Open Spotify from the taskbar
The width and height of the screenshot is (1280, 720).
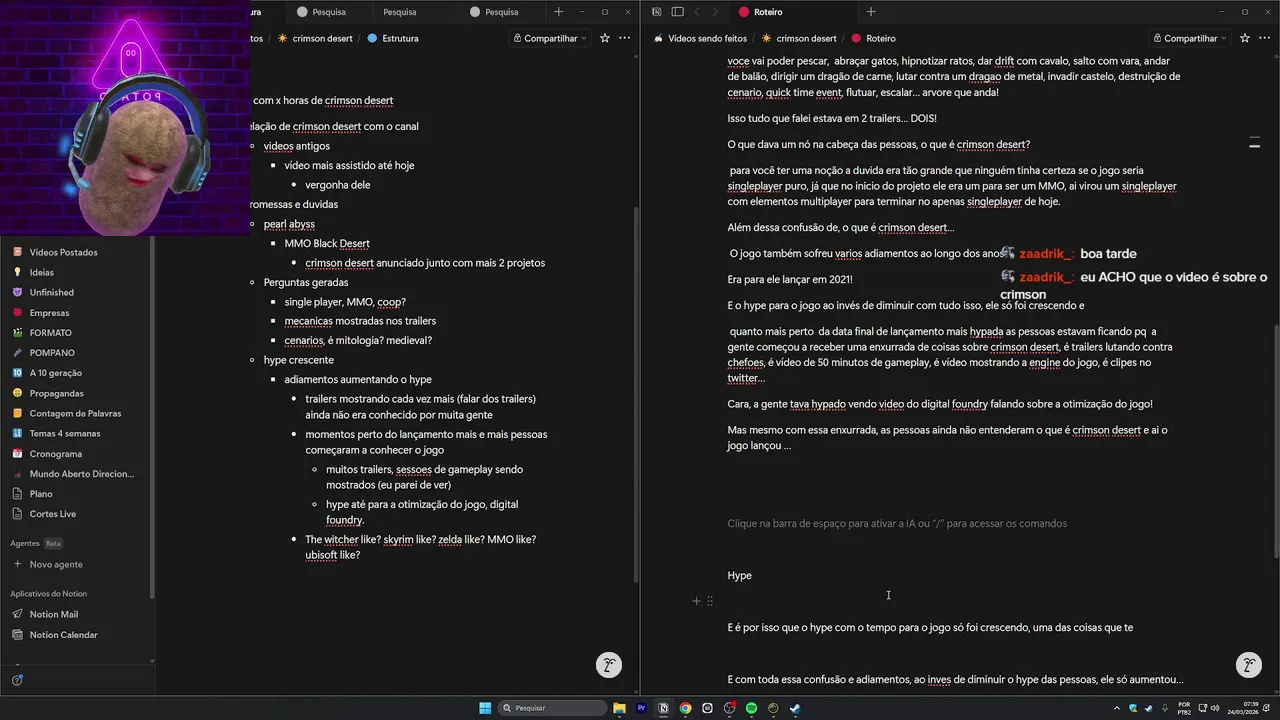[x=751, y=708]
